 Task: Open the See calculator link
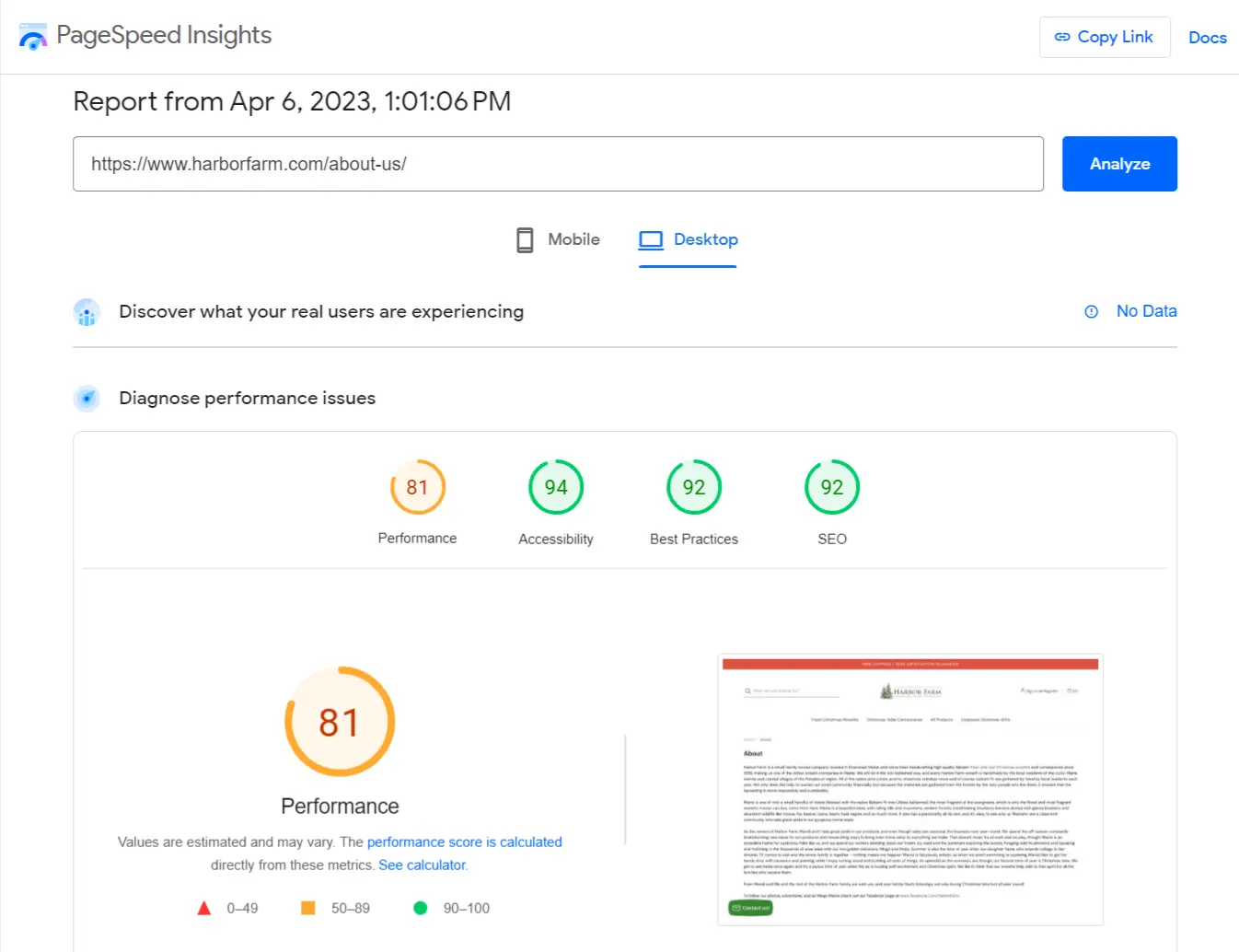[x=423, y=865]
